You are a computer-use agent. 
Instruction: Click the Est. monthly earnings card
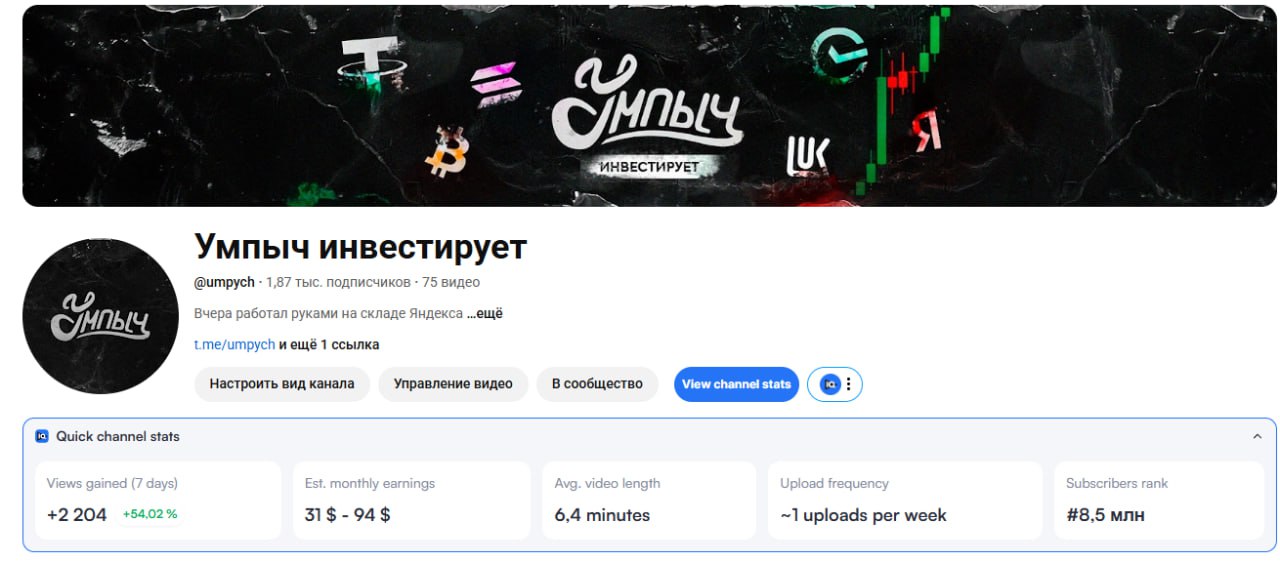(x=411, y=500)
